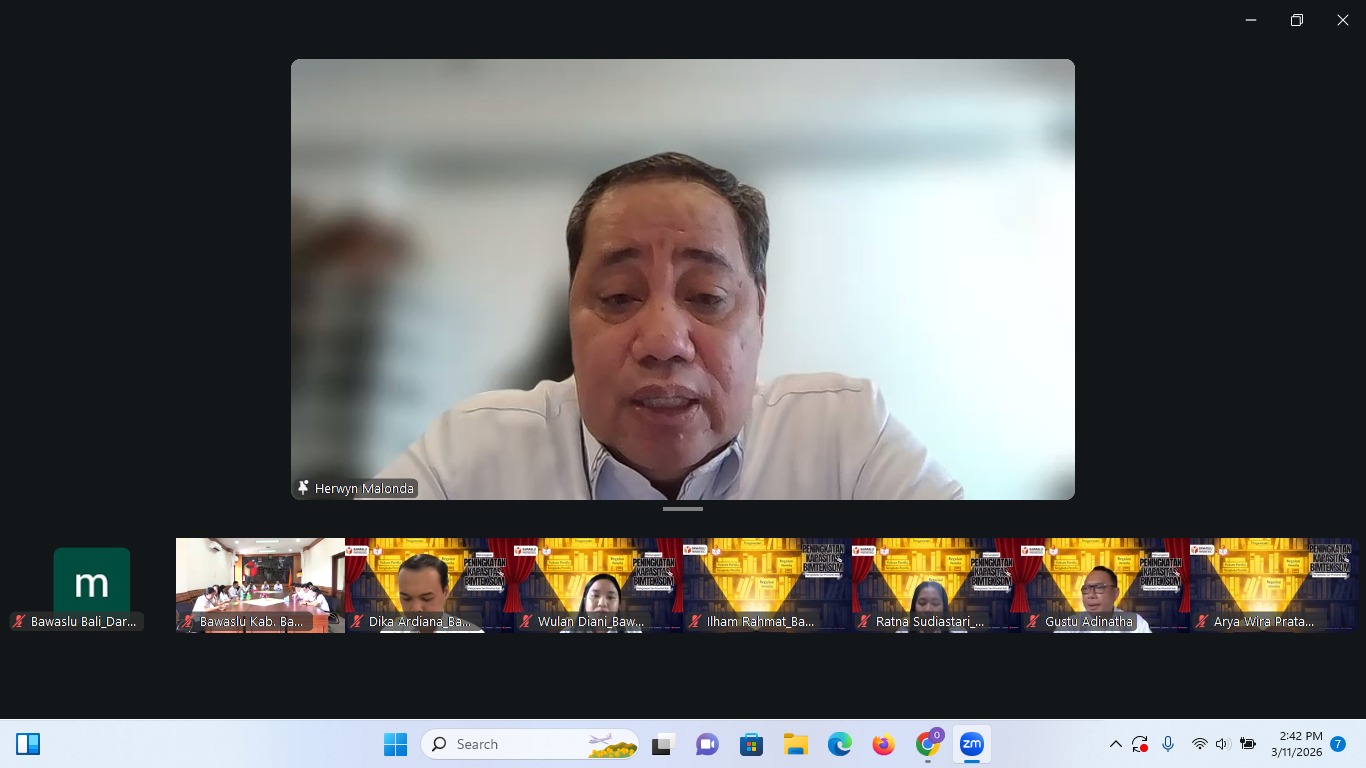
Task: Open the Windows Start menu
Action: click(395, 744)
